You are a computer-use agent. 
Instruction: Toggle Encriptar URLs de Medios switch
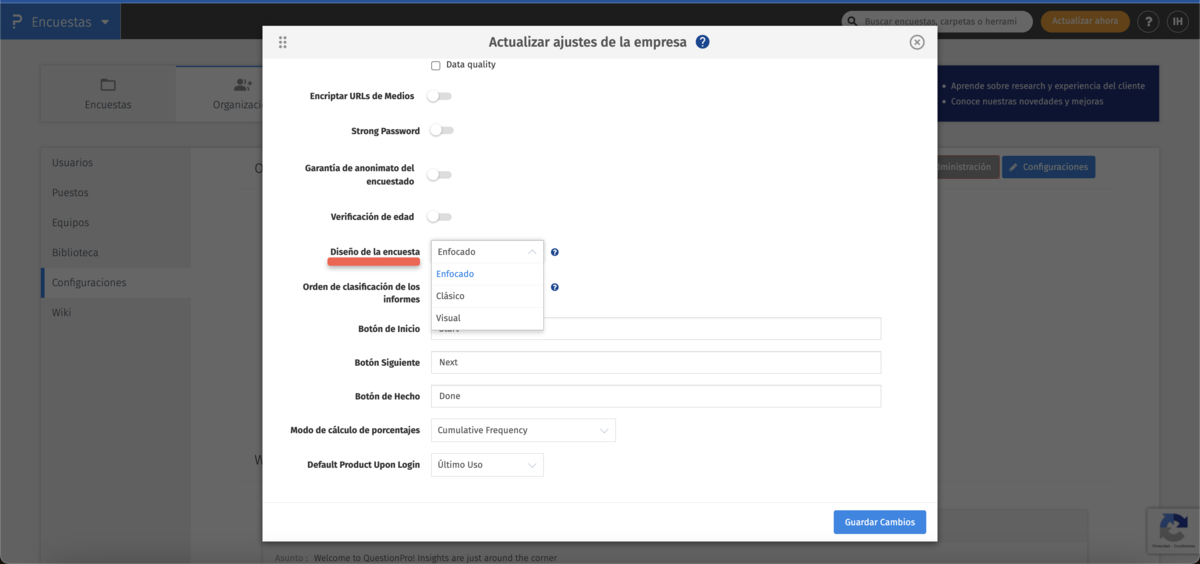pos(440,96)
